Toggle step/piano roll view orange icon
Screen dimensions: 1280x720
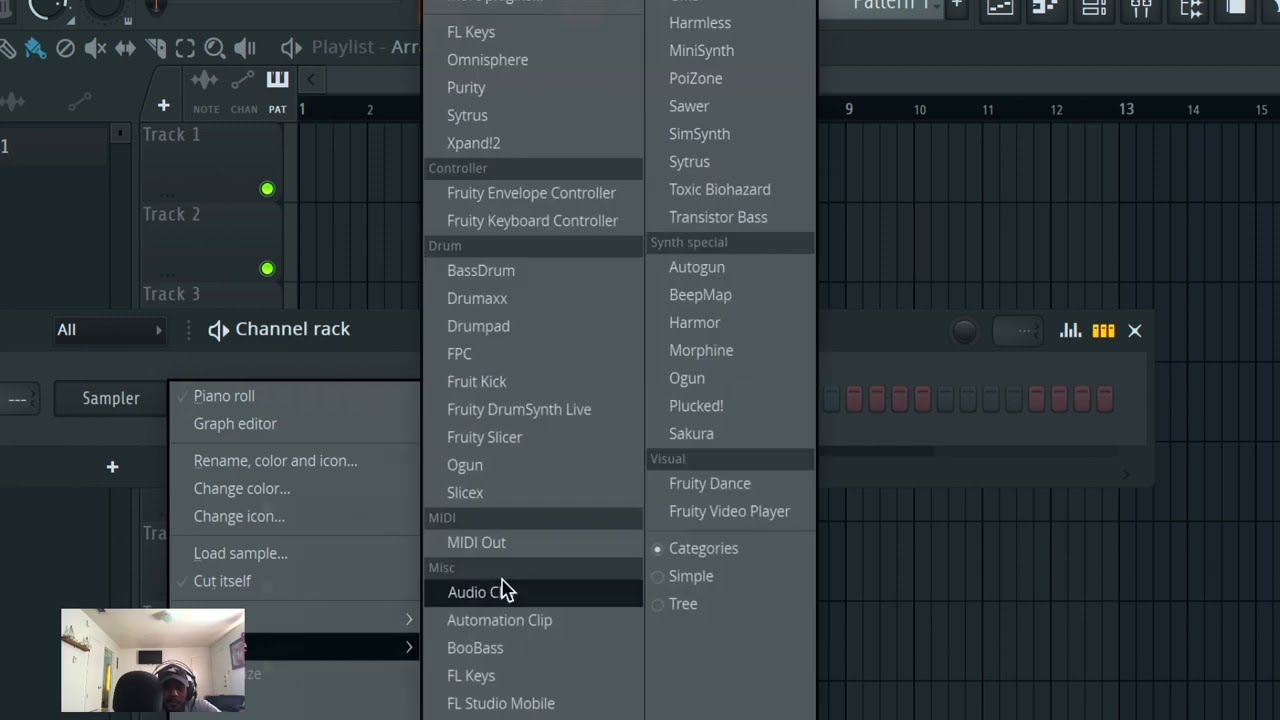1103,331
